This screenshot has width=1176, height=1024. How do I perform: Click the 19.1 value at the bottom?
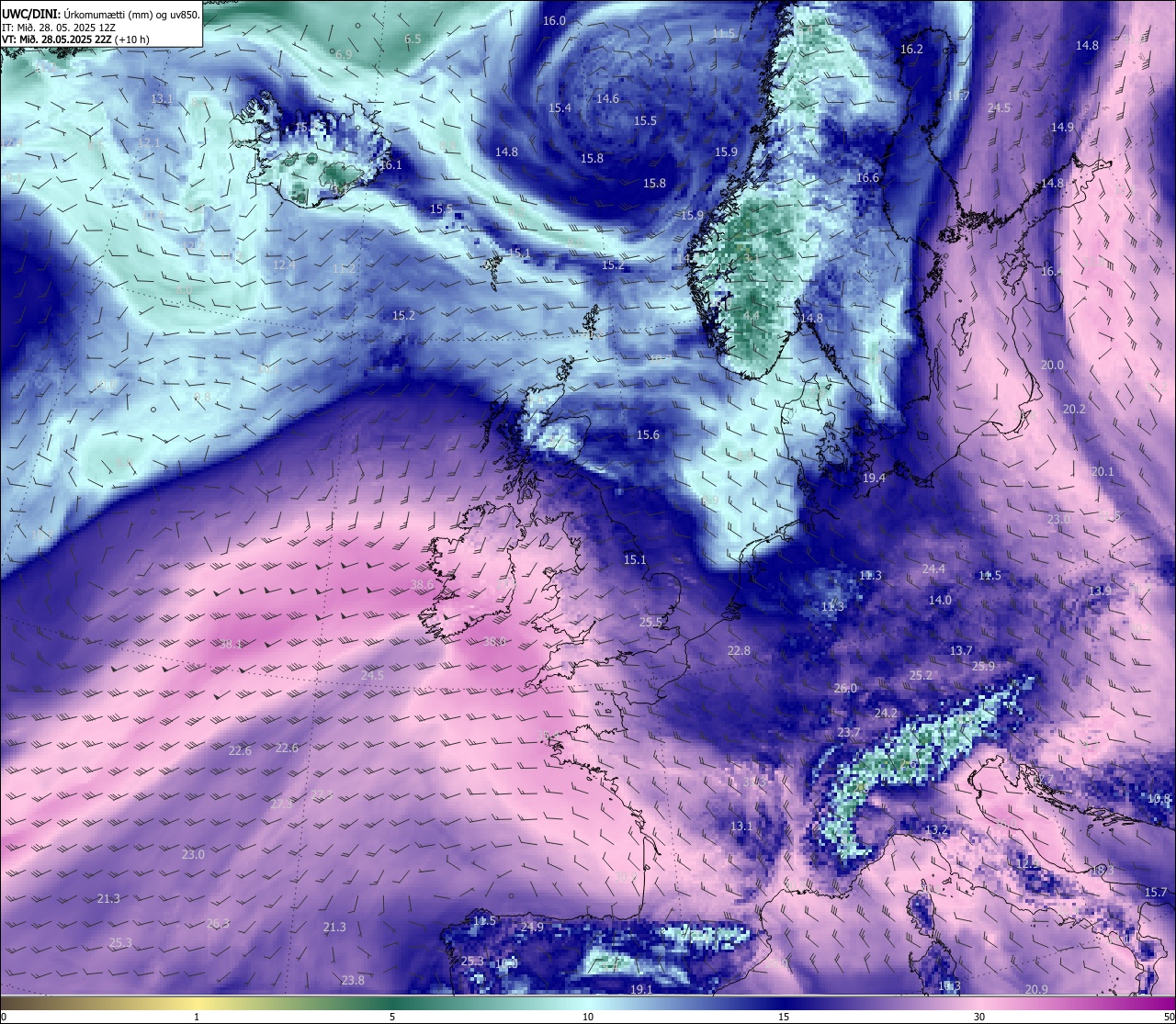pyautogui.click(x=641, y=989)
